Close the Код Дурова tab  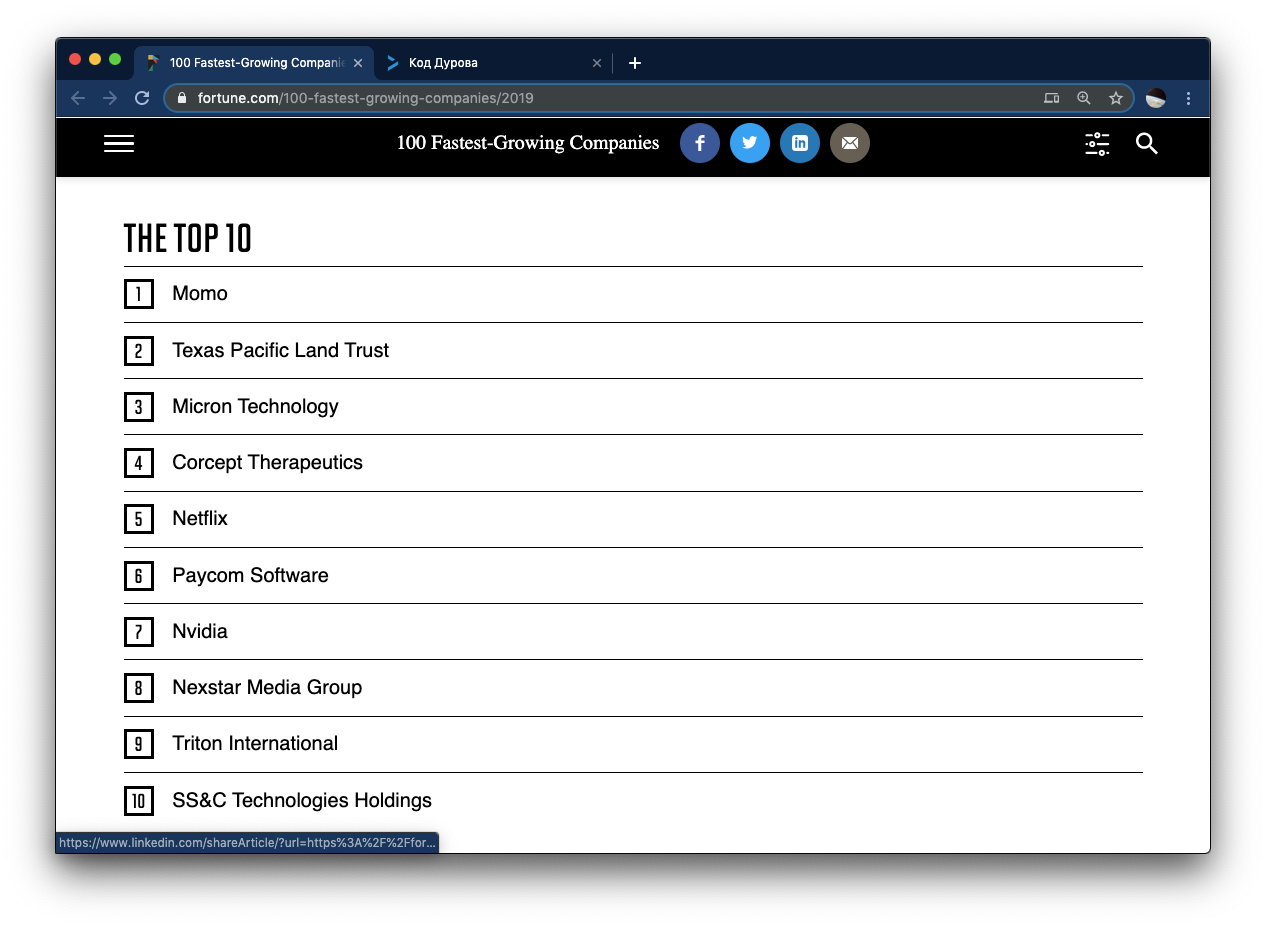coord(597,63)
